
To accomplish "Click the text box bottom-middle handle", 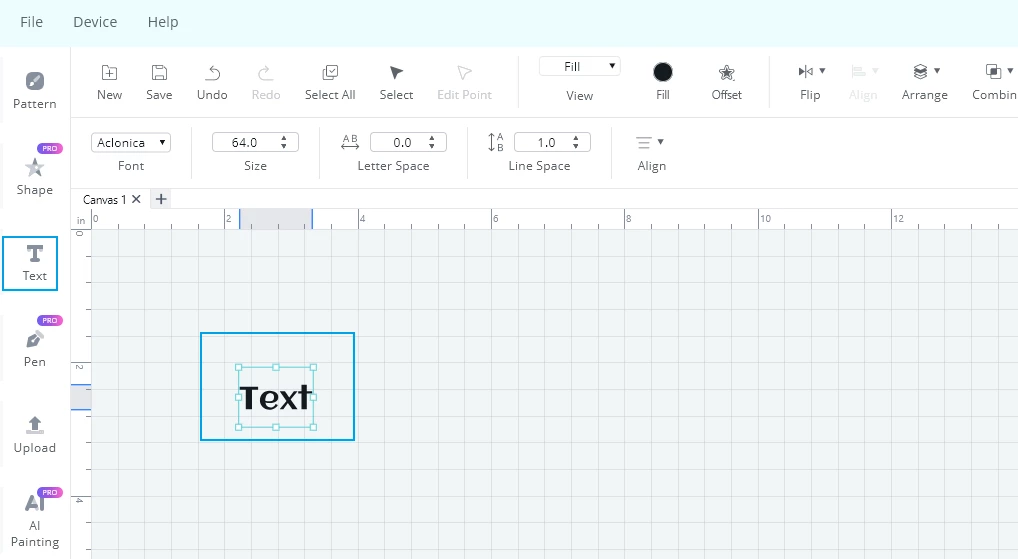I will click(276, 427).
